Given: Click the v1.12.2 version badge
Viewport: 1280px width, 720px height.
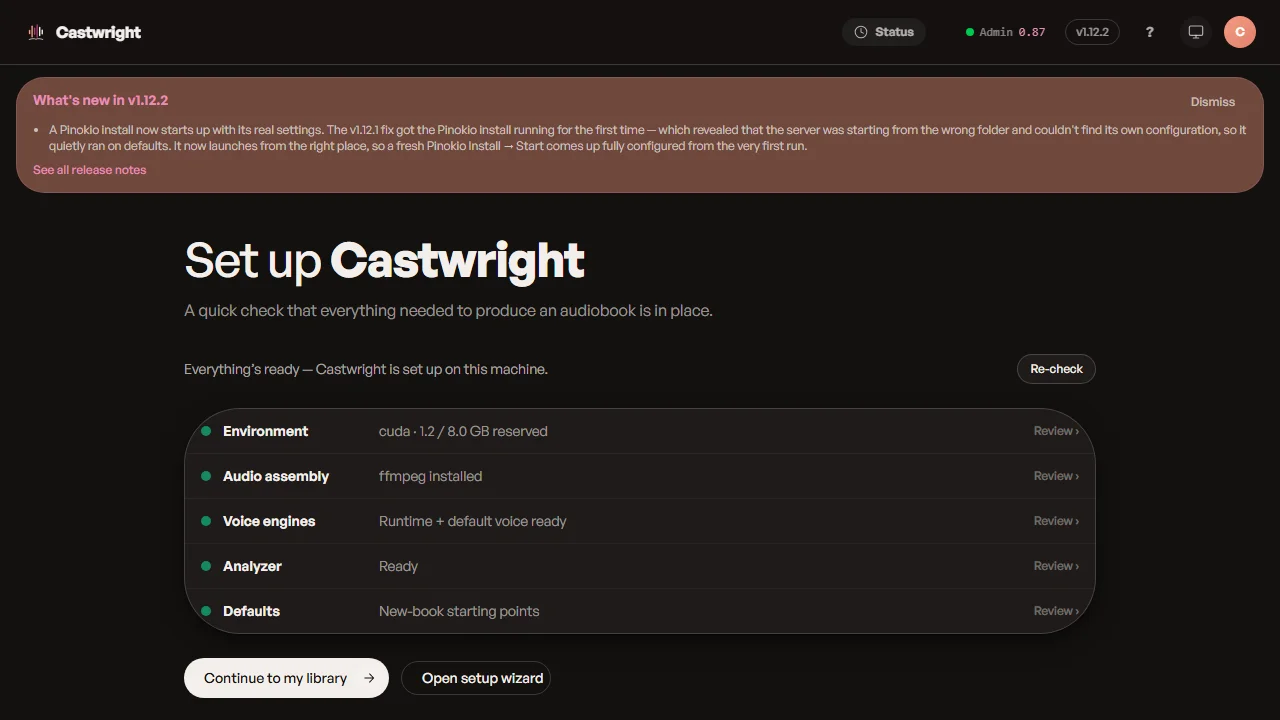Looking at the screenshot, I should [1092, 32].
